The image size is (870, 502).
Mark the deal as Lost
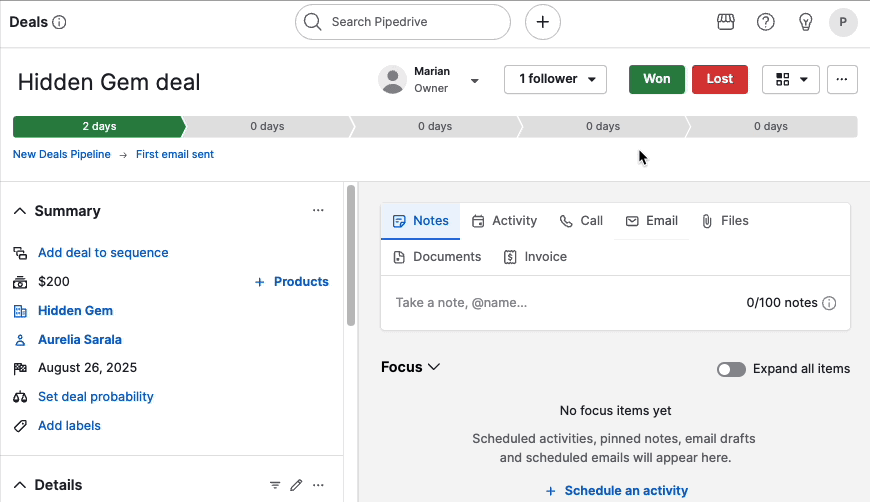(720, 79)
